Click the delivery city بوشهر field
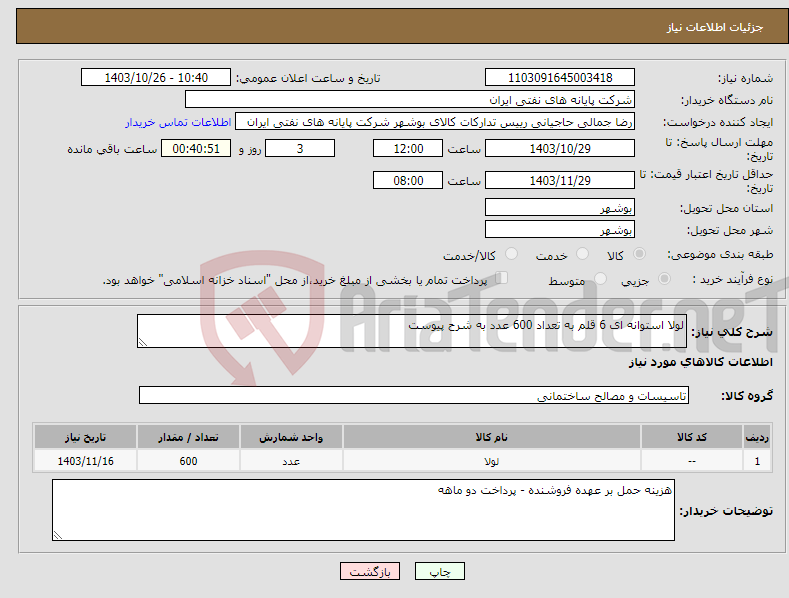Viewport: 789px width, 598px height. click(560, 230)
